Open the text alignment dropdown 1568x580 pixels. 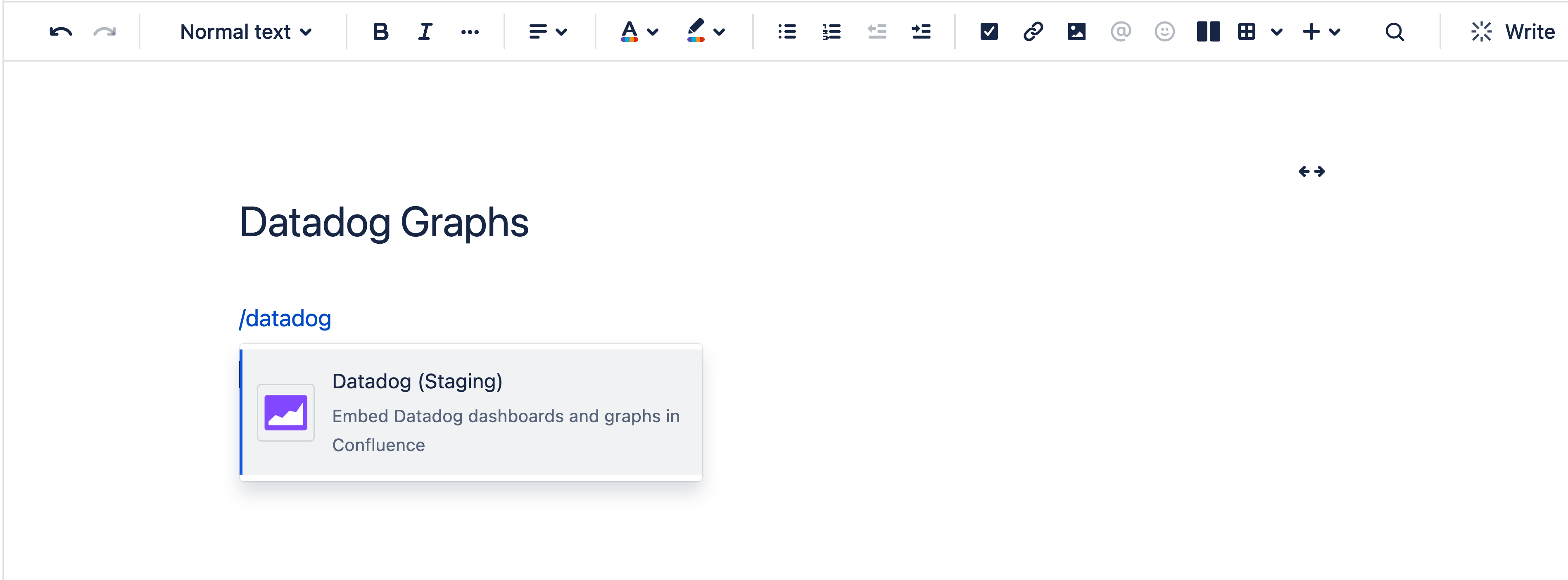click(548, 32)
